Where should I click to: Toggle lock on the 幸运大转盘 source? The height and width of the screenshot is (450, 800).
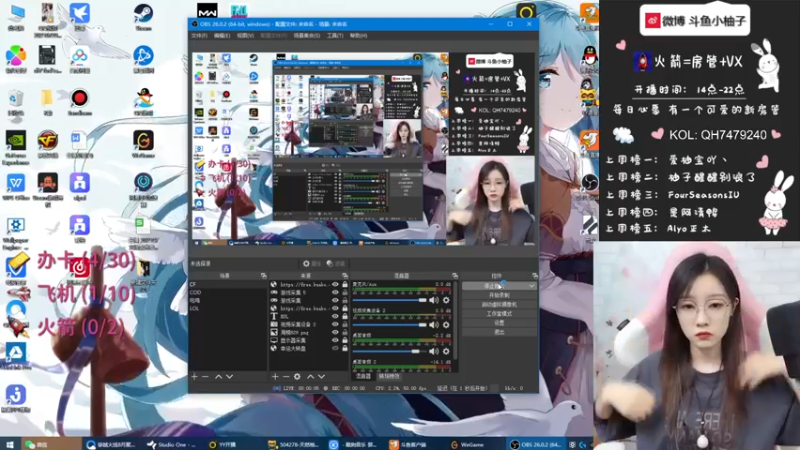tap(345, 348)
